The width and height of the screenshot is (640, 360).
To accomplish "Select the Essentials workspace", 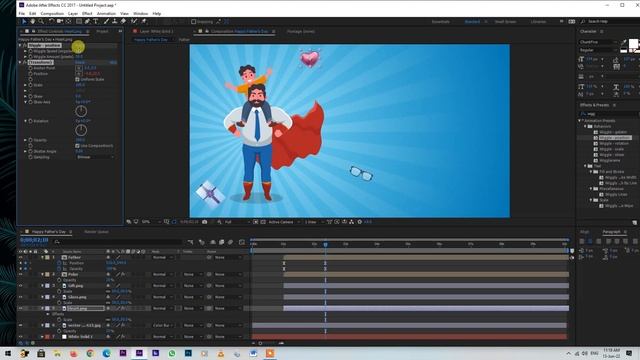I will 441,22.
